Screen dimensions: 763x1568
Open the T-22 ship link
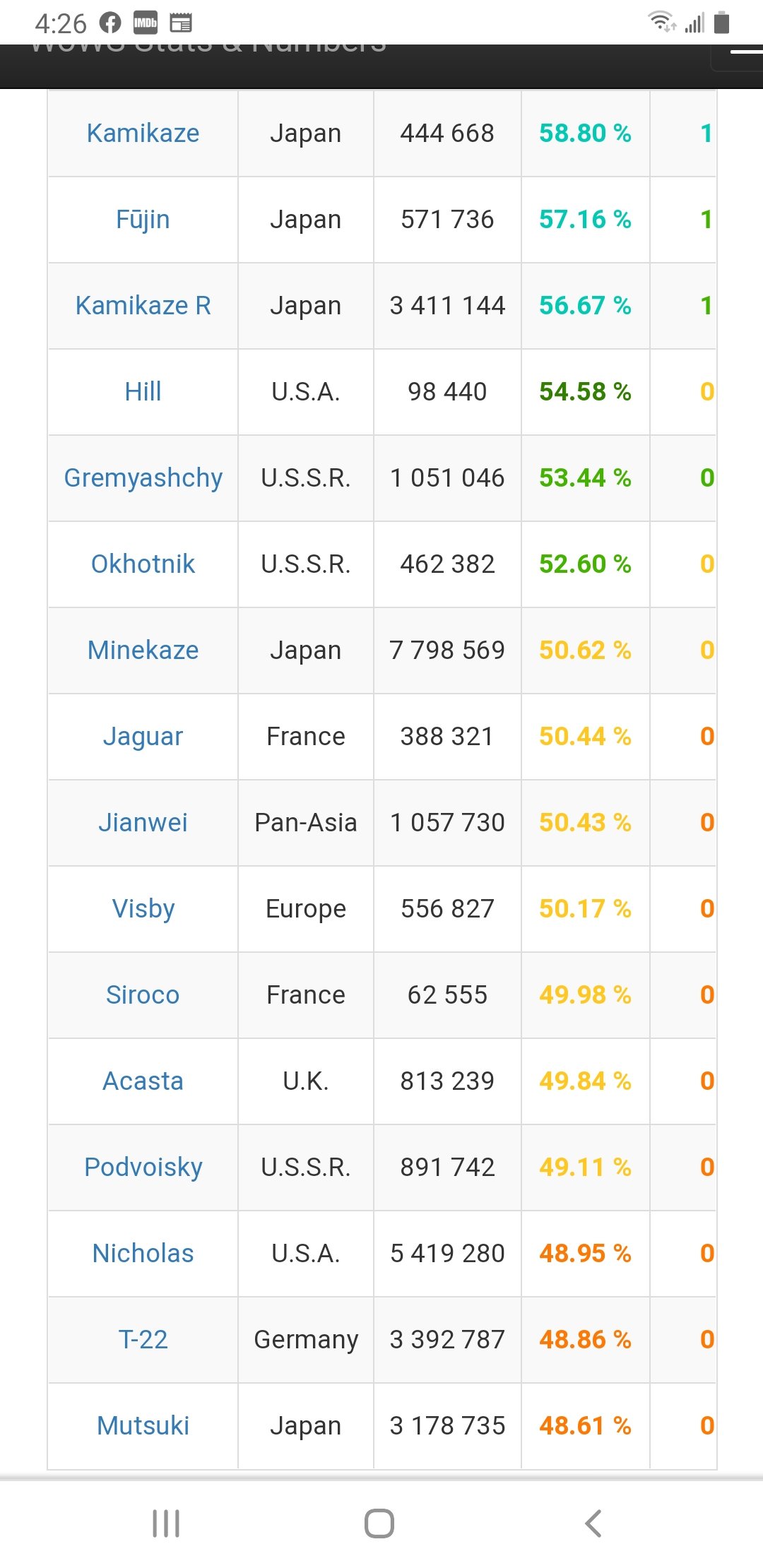(143, 1340)
